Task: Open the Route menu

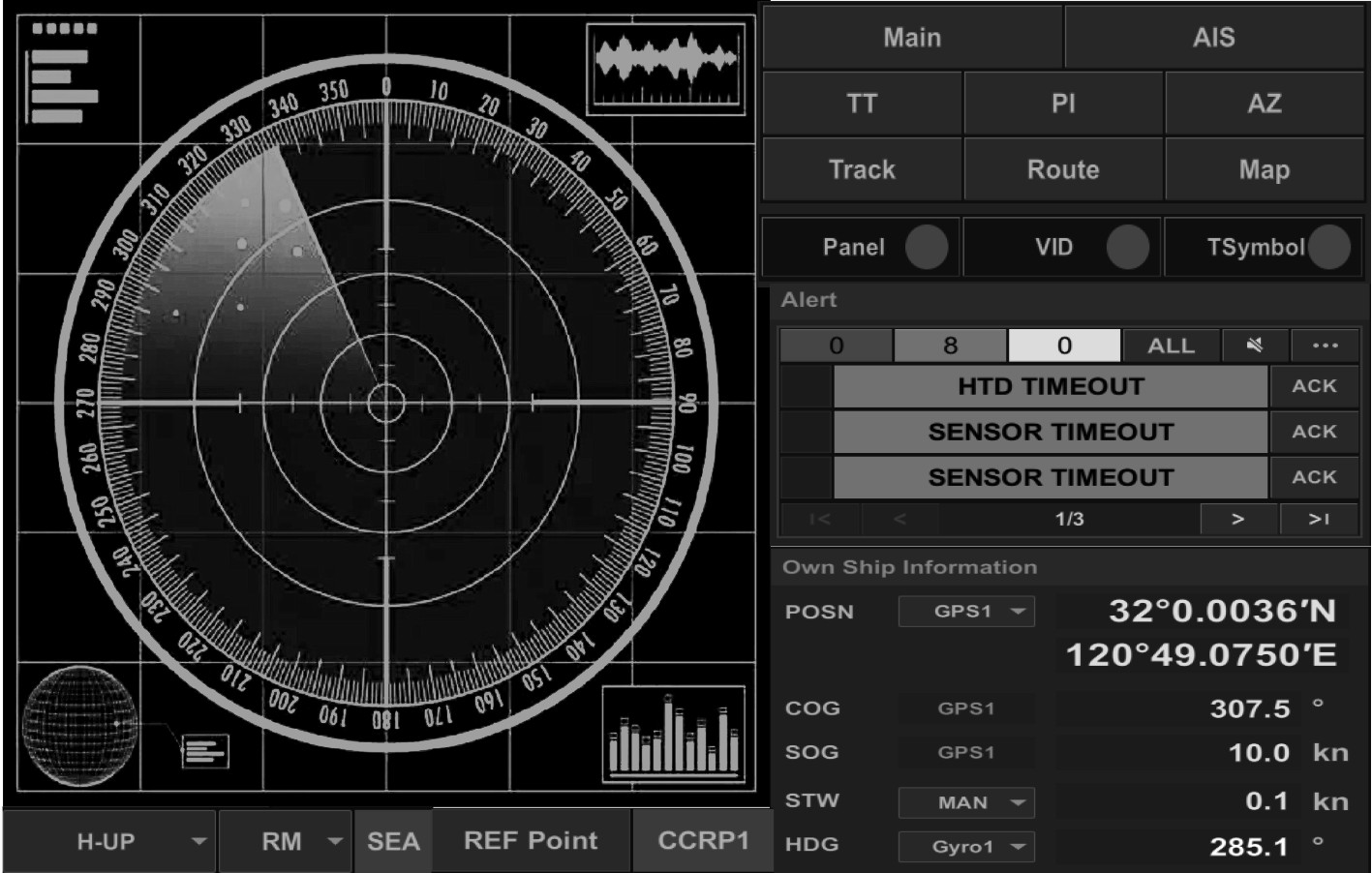Action: [1063, 169]
